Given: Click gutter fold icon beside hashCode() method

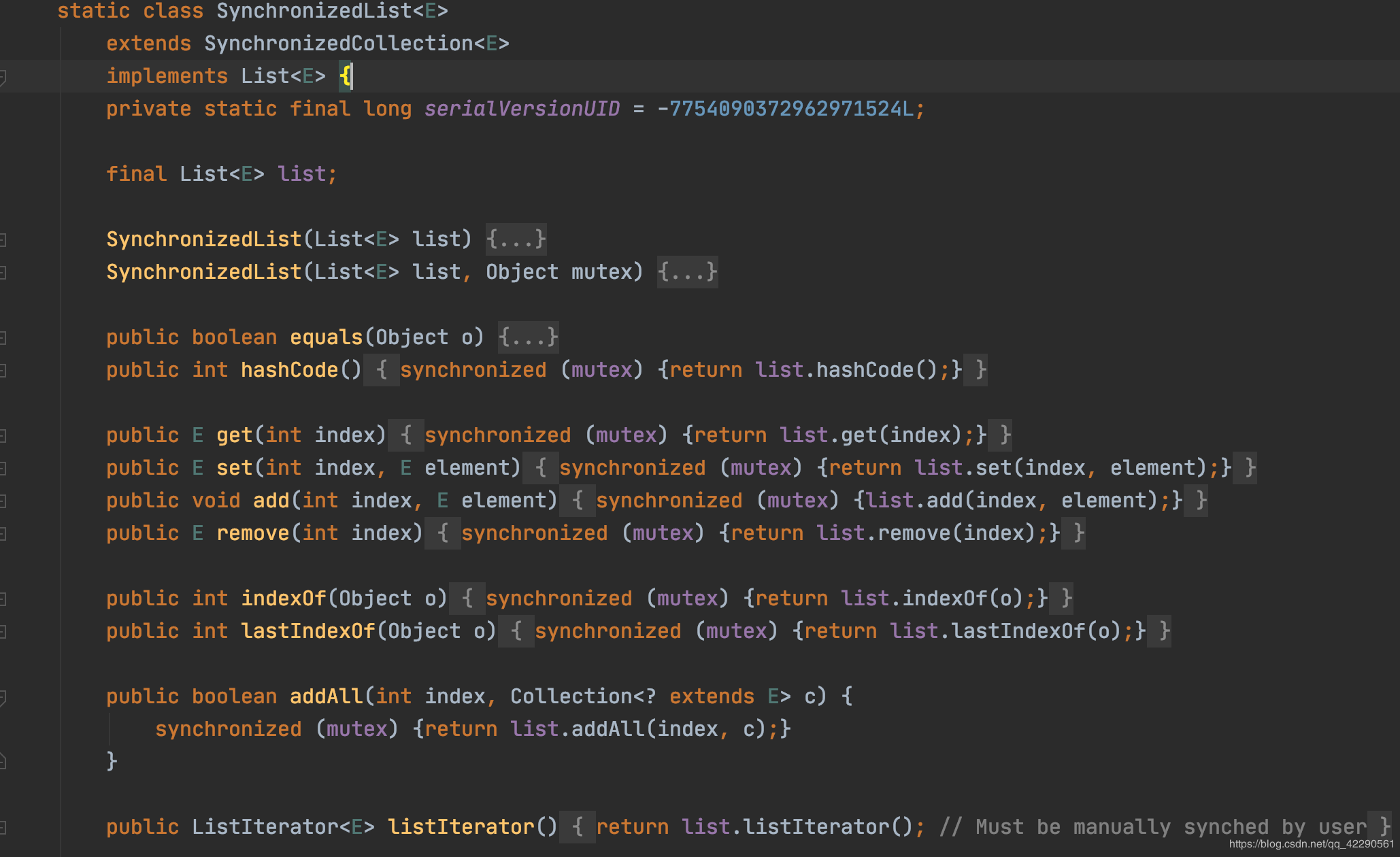Looking at the screenshot, I should tap(3, 371).
